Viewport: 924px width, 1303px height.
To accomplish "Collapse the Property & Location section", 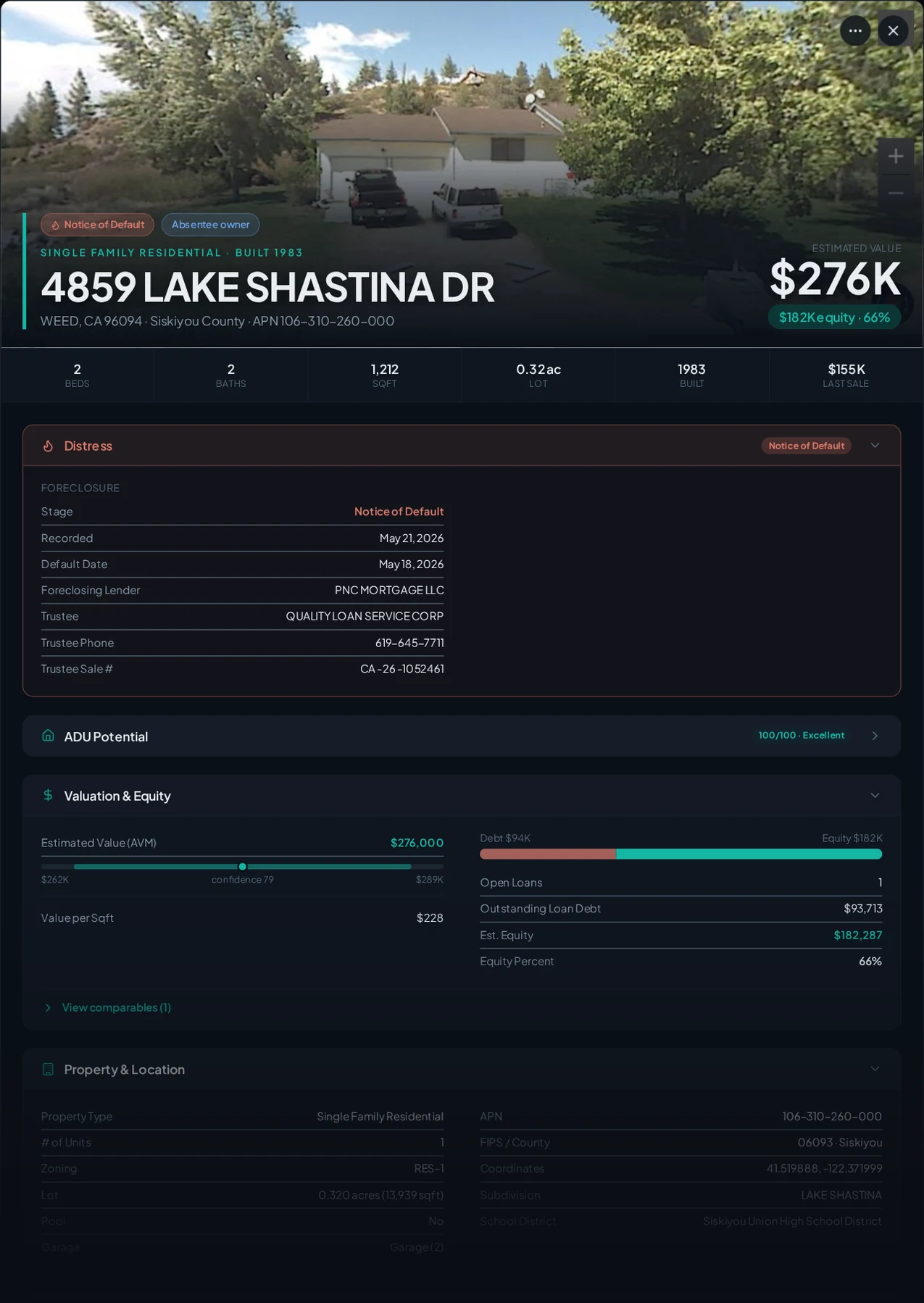I will (875, 1069).
